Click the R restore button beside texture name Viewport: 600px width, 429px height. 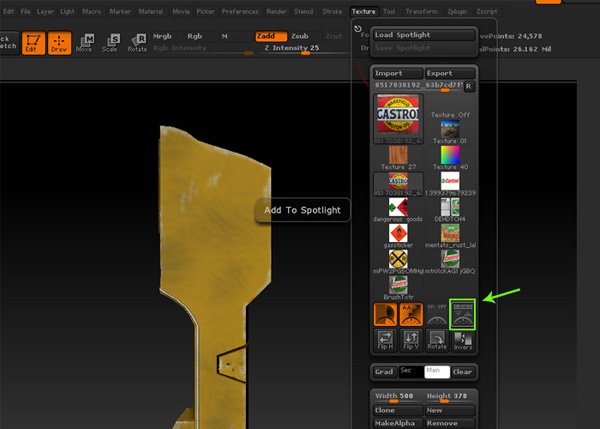tap(469, 86)
